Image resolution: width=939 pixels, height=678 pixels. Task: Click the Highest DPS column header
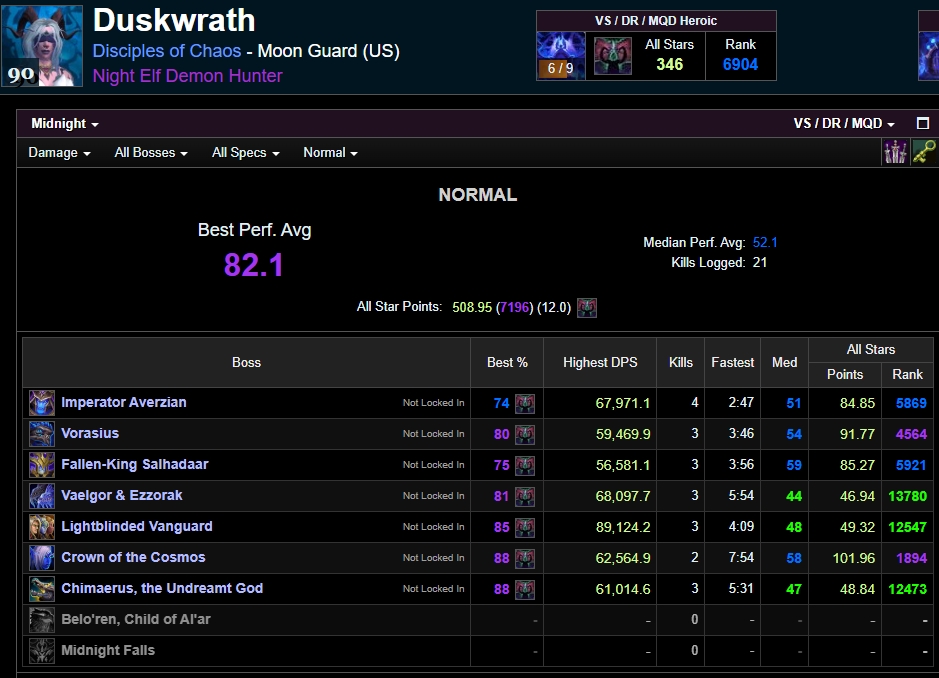pyautogui.click(x=600, y=362)
